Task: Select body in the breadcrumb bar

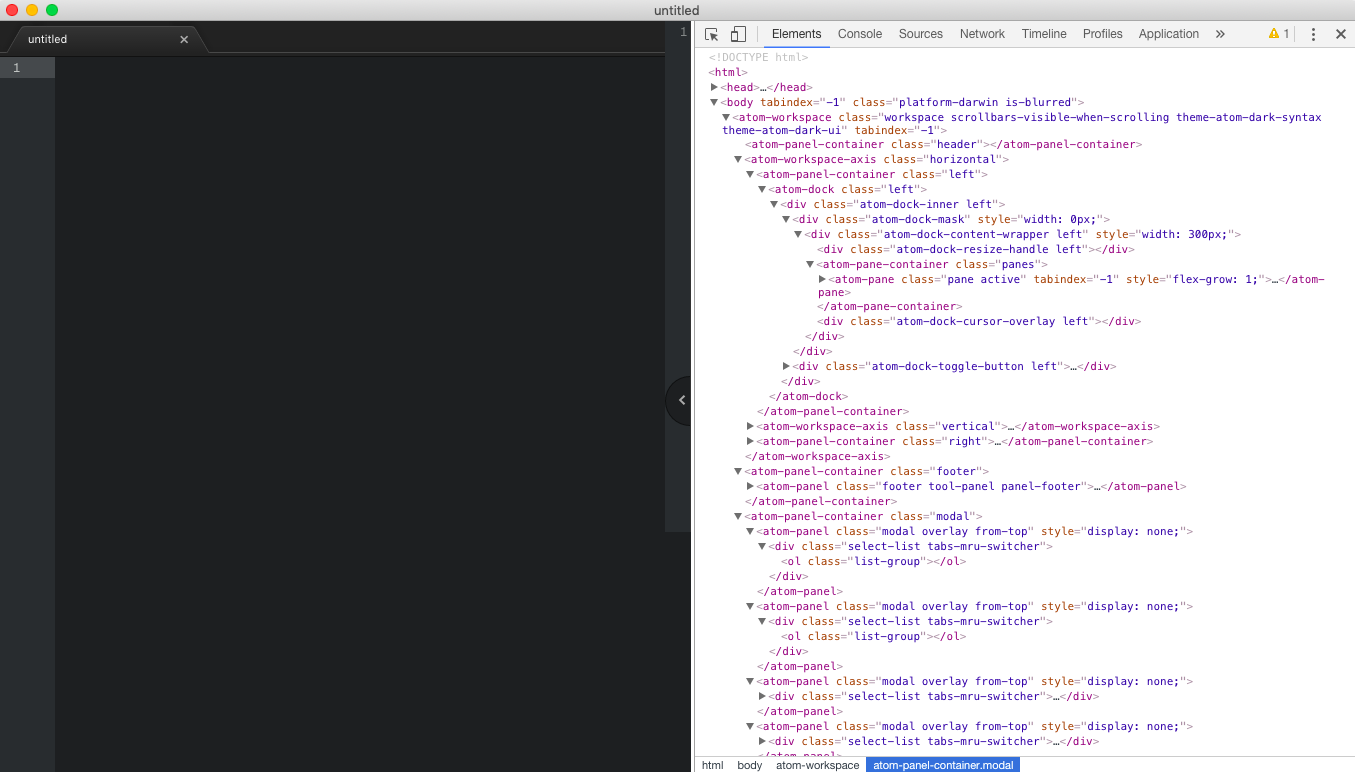Action: (x=749, y=765)
